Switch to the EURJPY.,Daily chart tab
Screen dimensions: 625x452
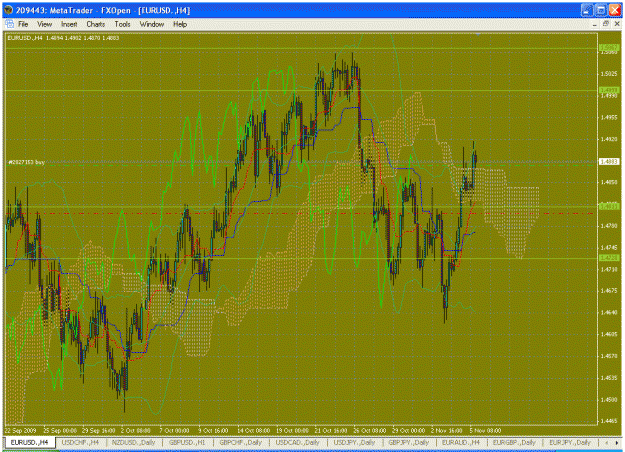tap(570, 442)
